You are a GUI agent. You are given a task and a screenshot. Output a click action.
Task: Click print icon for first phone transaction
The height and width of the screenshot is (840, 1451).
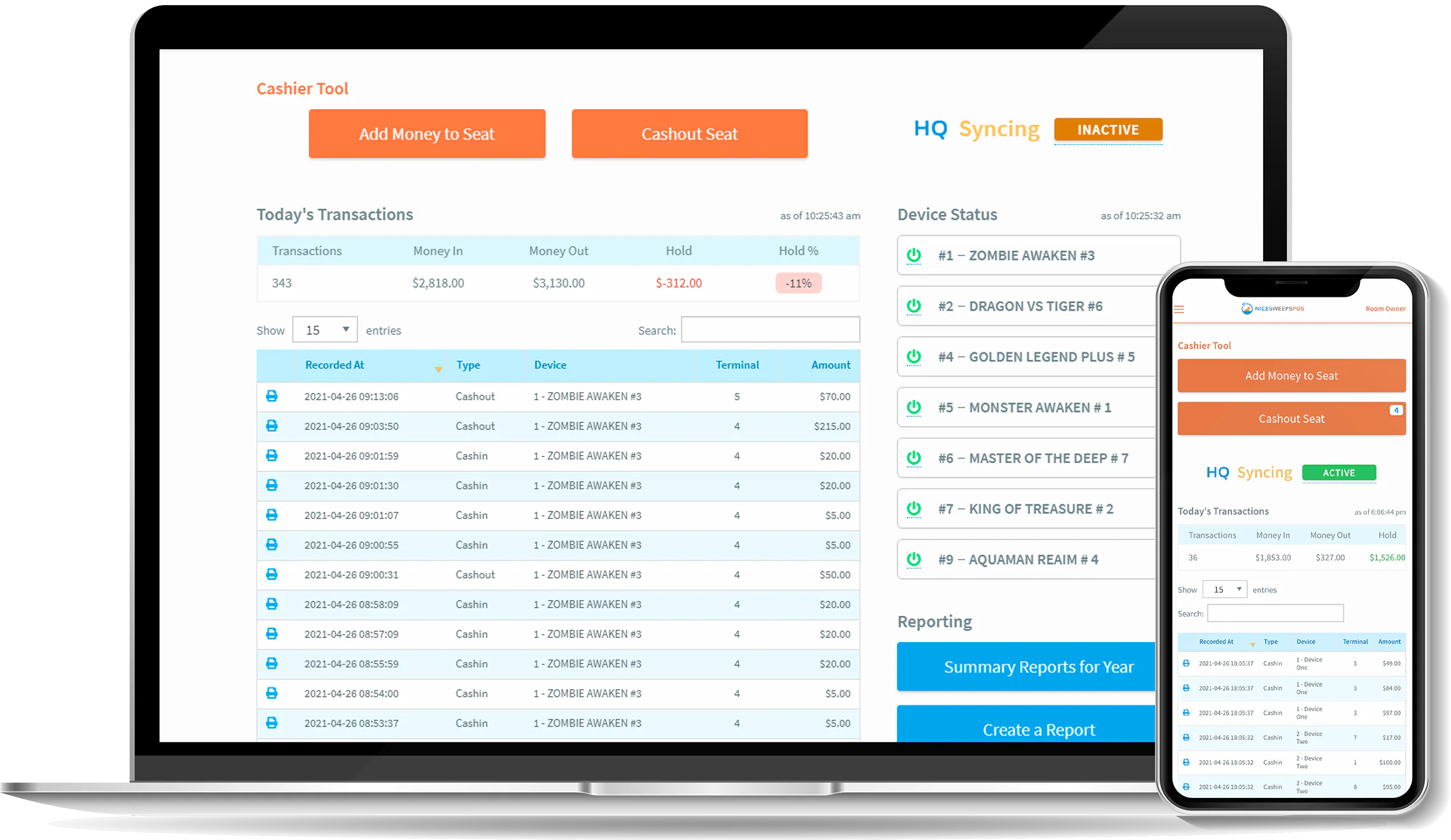pyautogui.click(x=1186, y=663)
